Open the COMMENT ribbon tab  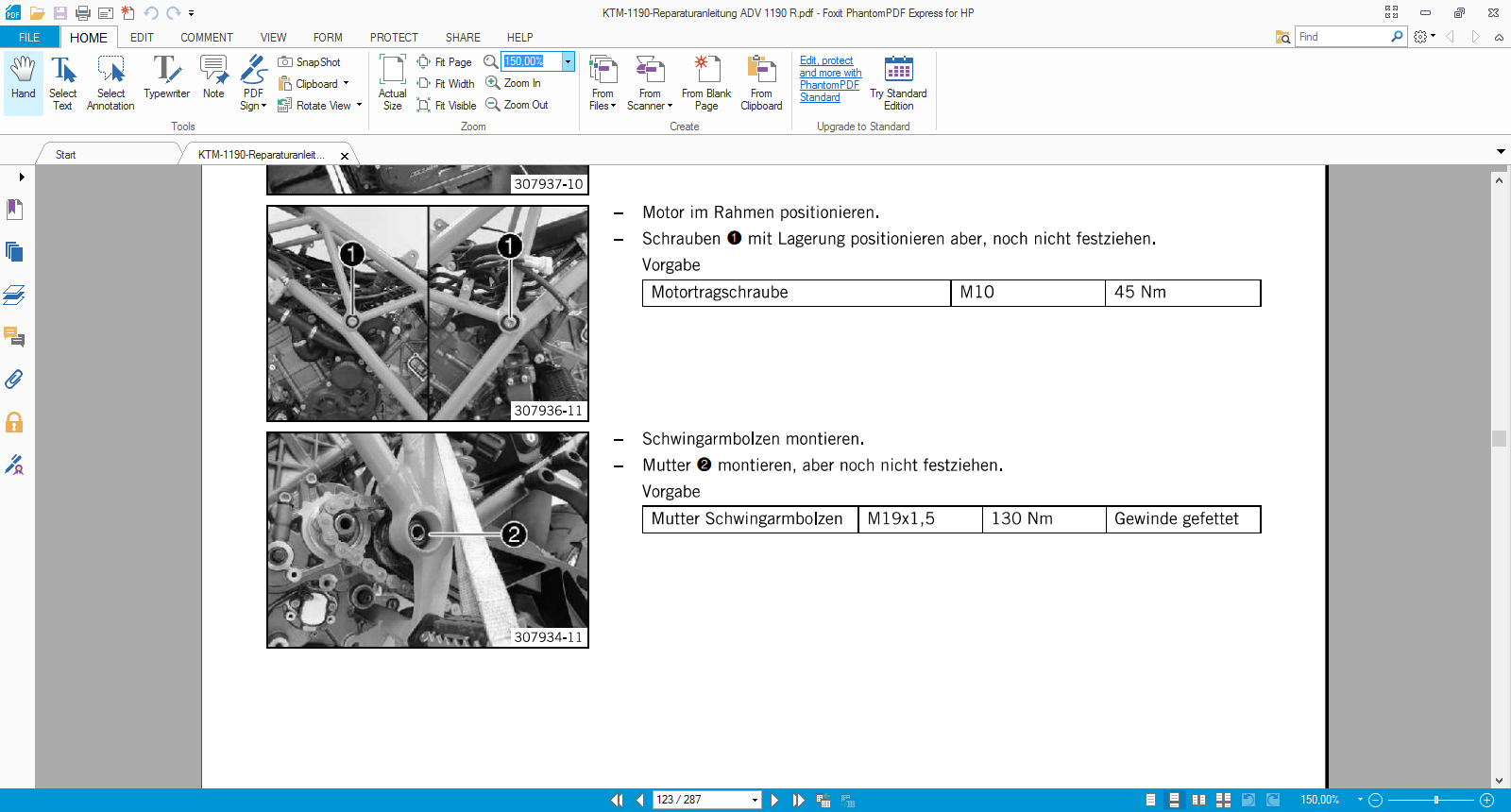coord(206,38)
